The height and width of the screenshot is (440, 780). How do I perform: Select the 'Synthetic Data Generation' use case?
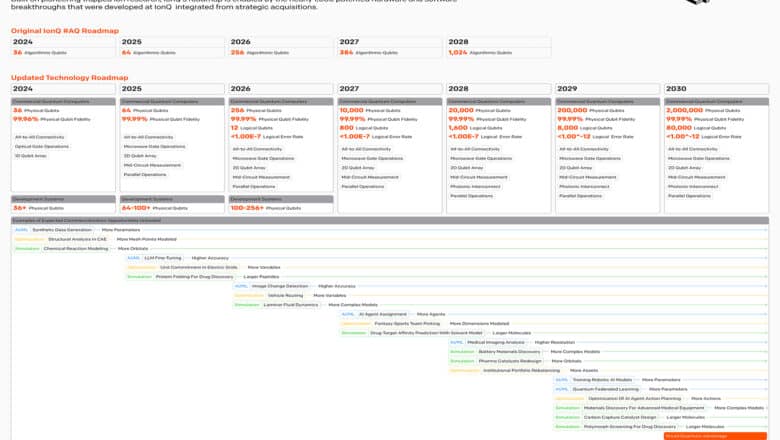click(x=62, y=230)
